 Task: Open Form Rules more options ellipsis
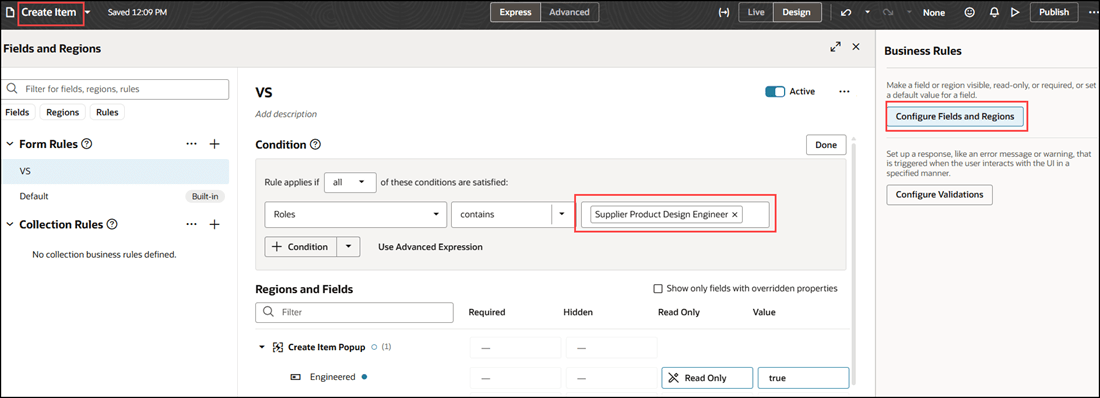(192, 144)
